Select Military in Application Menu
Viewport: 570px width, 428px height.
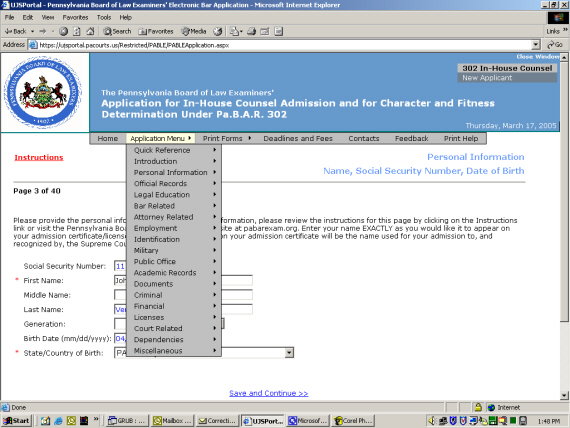coord(174,251)
